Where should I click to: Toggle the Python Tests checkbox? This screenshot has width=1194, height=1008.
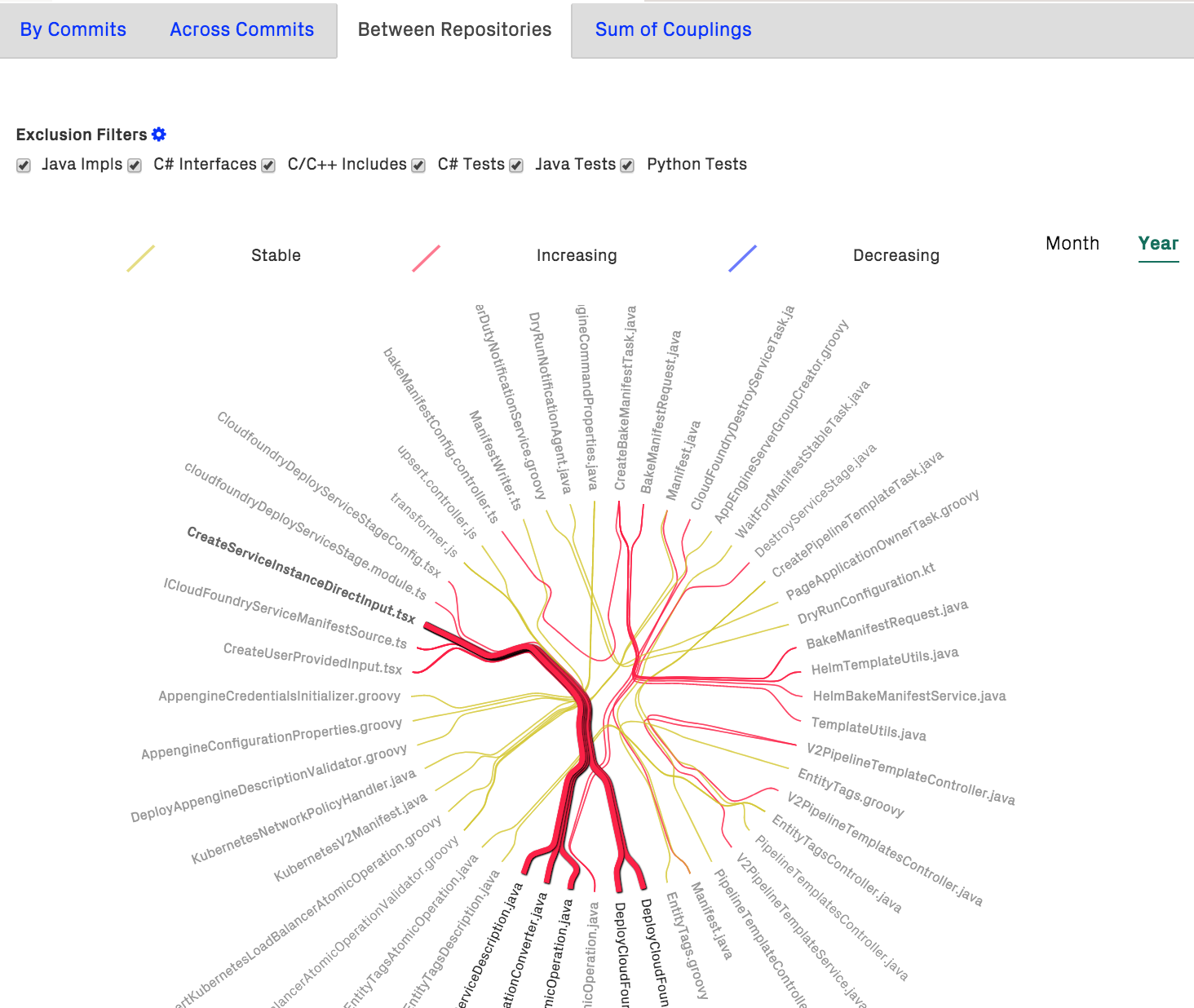click(627, 166)
